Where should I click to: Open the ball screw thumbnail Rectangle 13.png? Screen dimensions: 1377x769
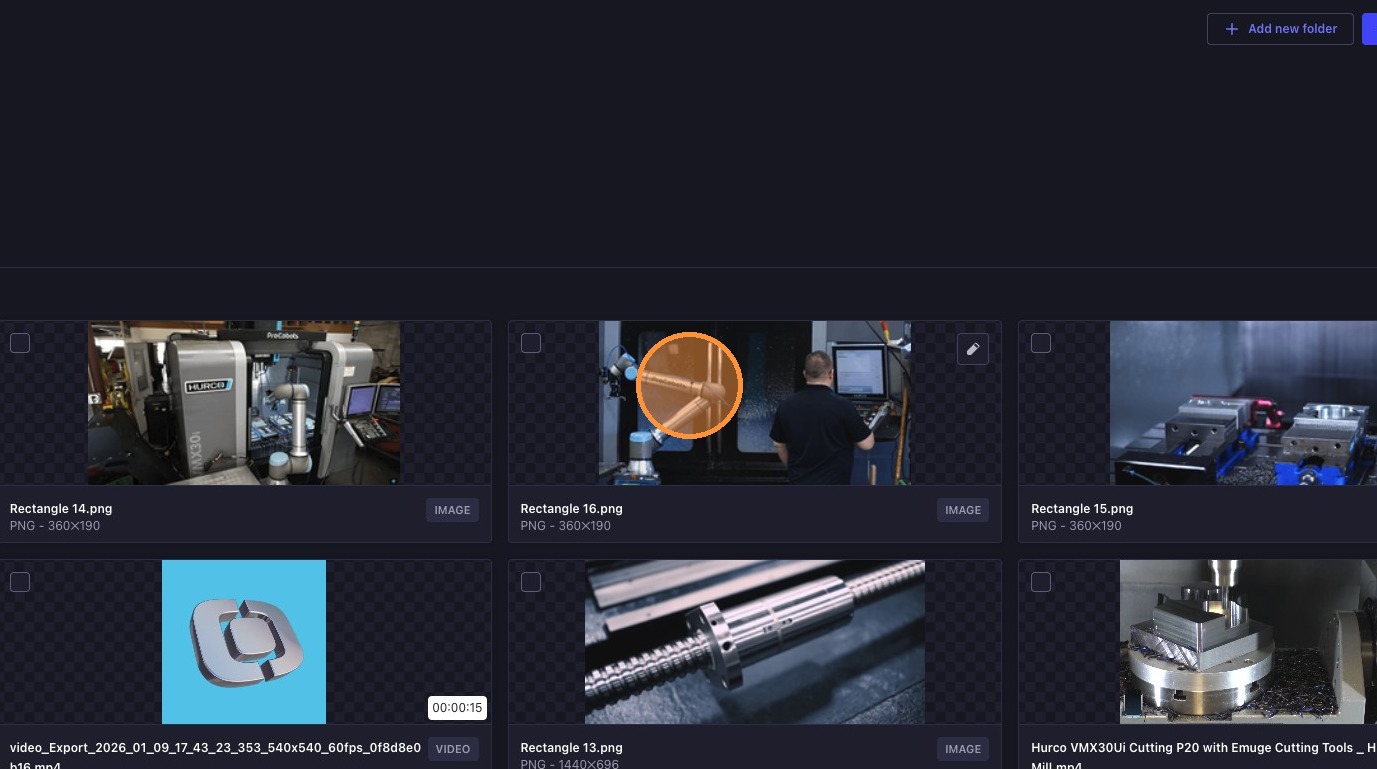755,642
